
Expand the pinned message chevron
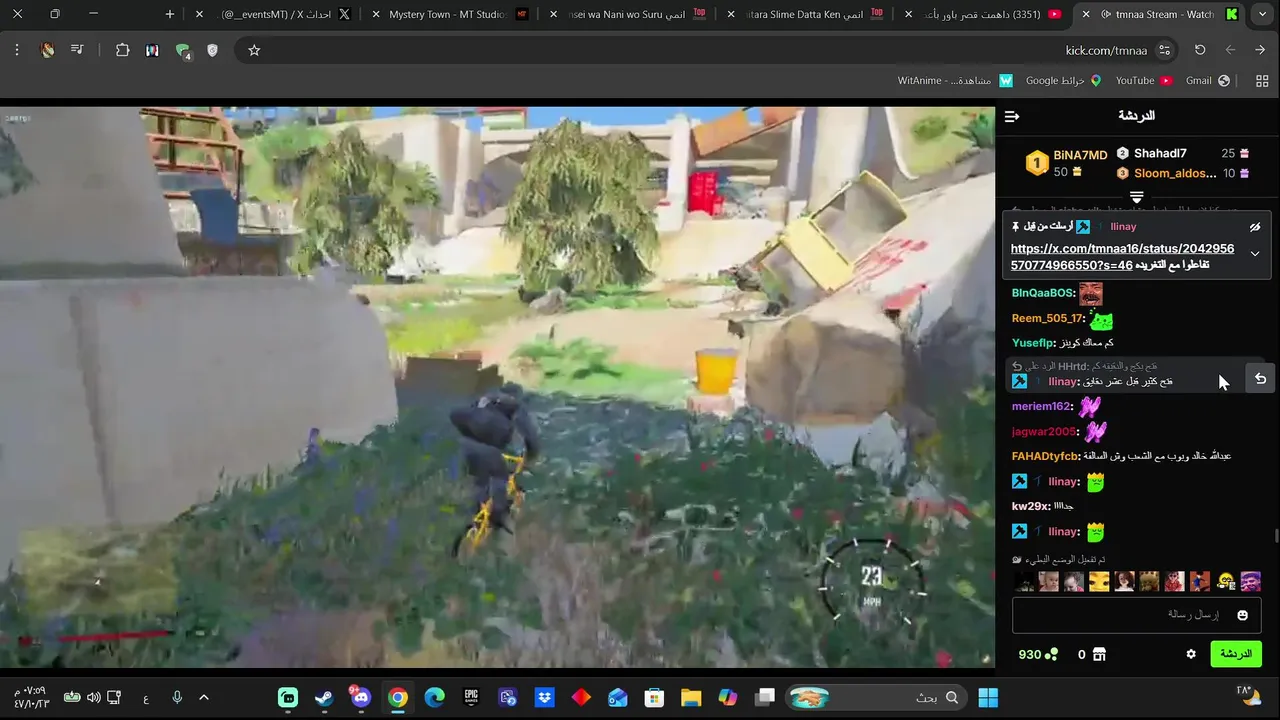pos(1255,254)
